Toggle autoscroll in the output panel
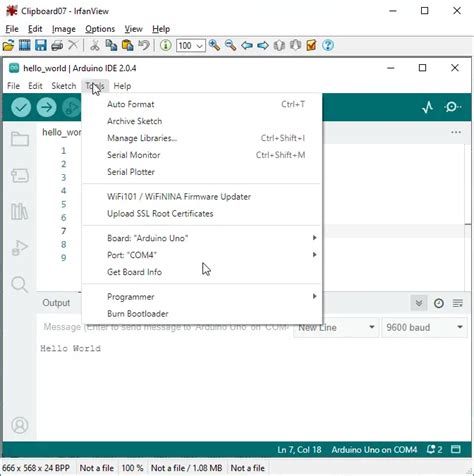 [x=419, y=303]
